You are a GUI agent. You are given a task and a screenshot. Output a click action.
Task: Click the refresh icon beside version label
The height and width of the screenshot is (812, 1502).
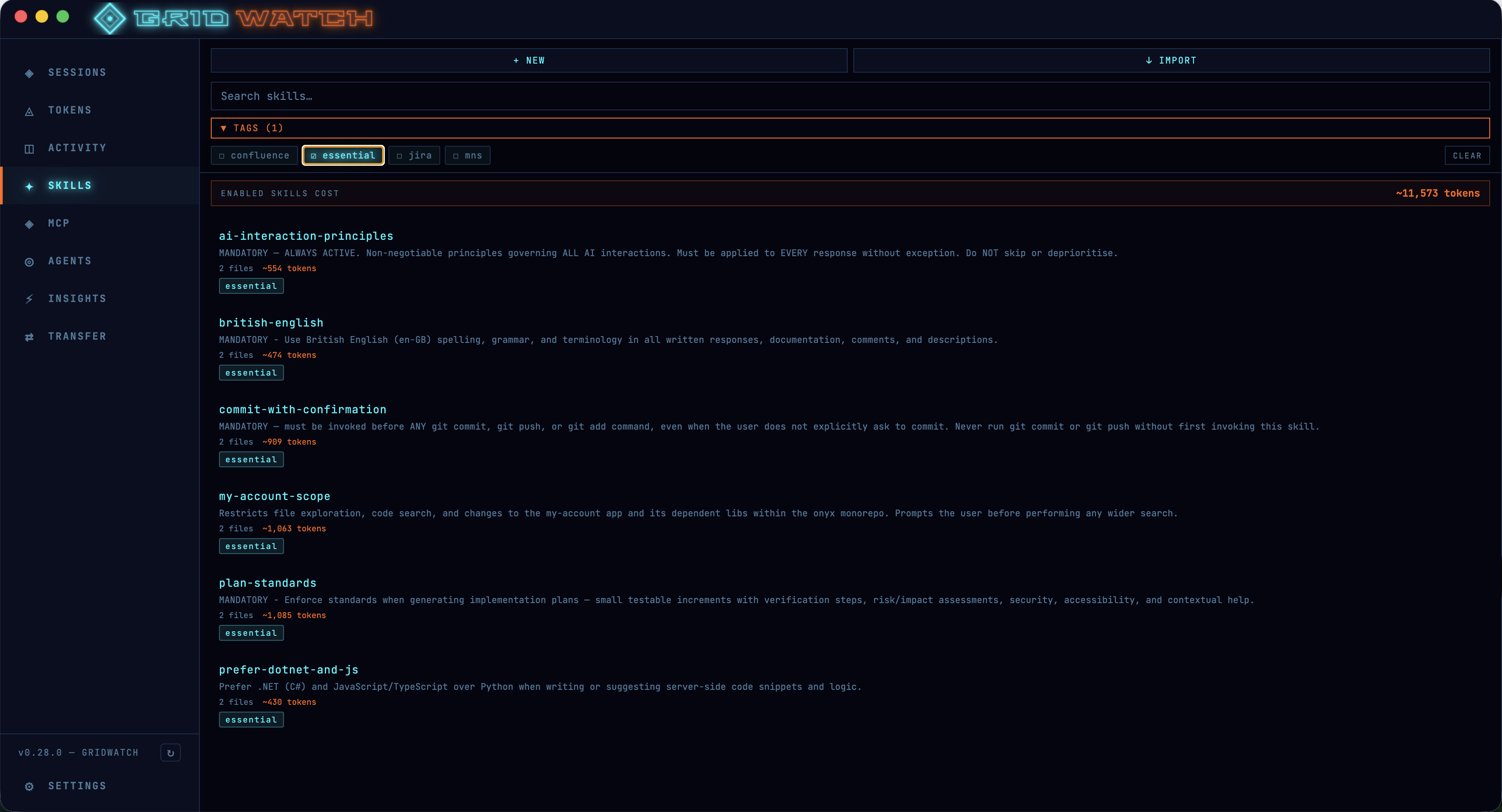170,753
